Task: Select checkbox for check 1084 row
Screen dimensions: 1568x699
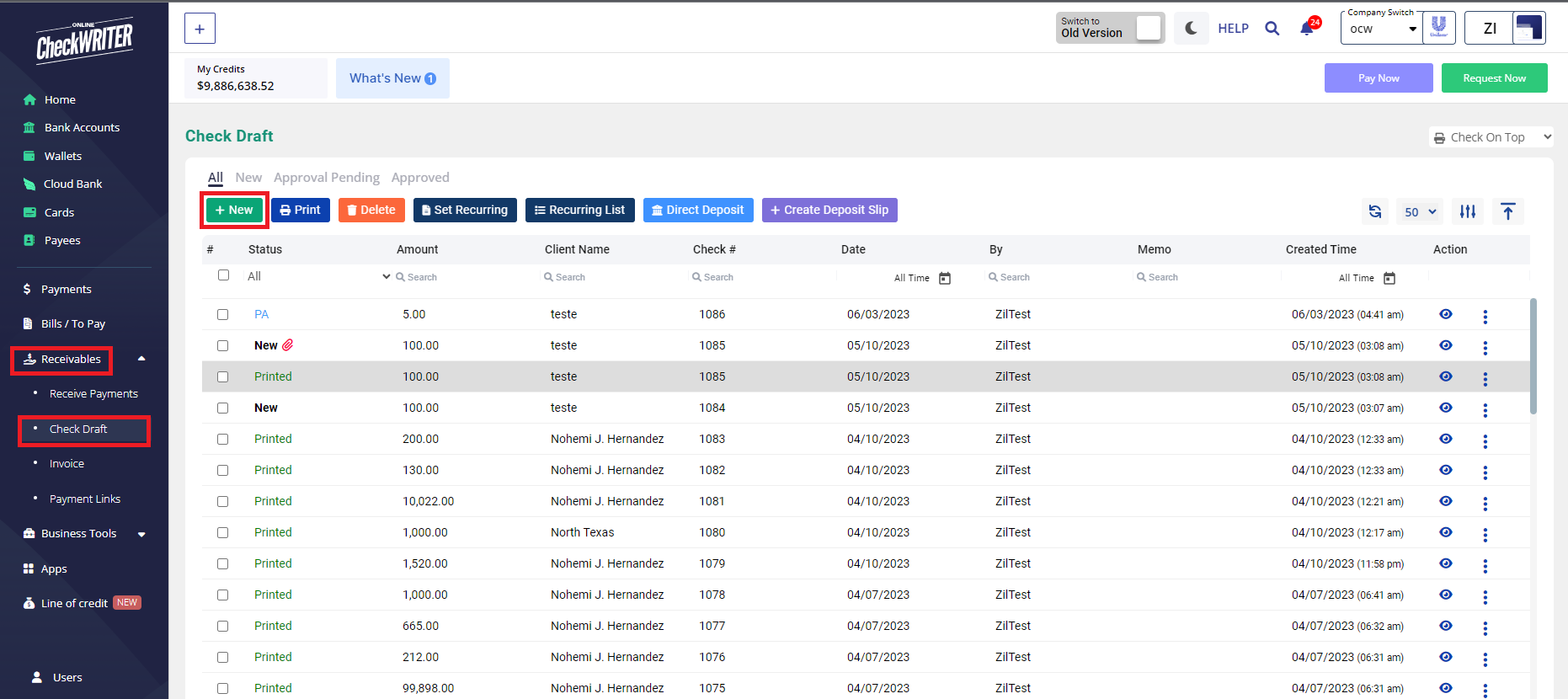Action: (222, 408)
